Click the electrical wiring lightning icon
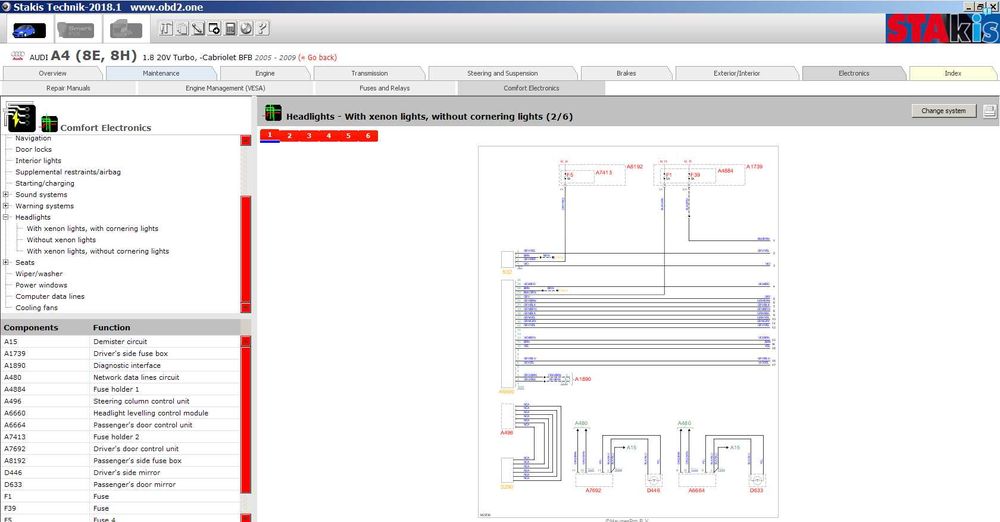The height and width of the screenshot is (522, 1000). coord(20,117)
